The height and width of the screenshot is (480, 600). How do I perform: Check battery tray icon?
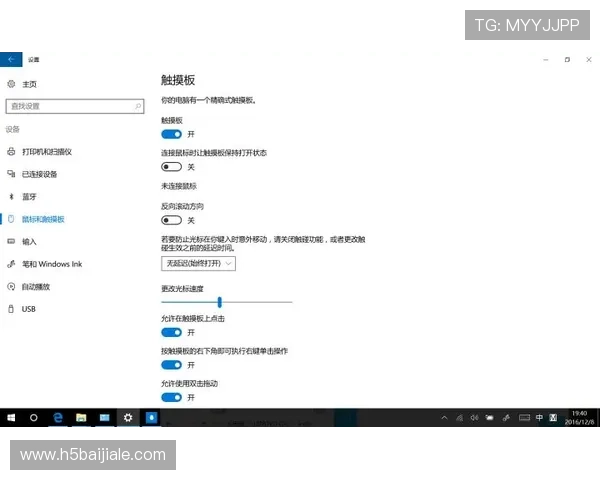point(489,418)
